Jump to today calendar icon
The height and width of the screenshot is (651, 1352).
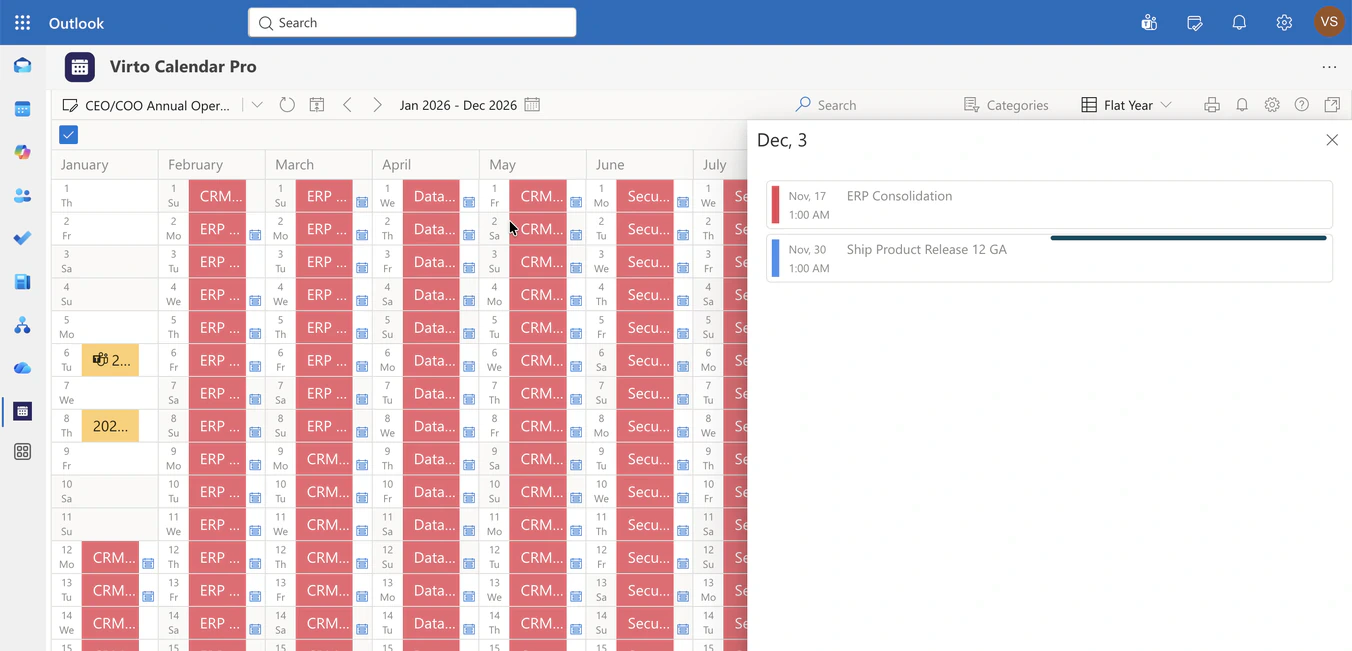point(317,105)
